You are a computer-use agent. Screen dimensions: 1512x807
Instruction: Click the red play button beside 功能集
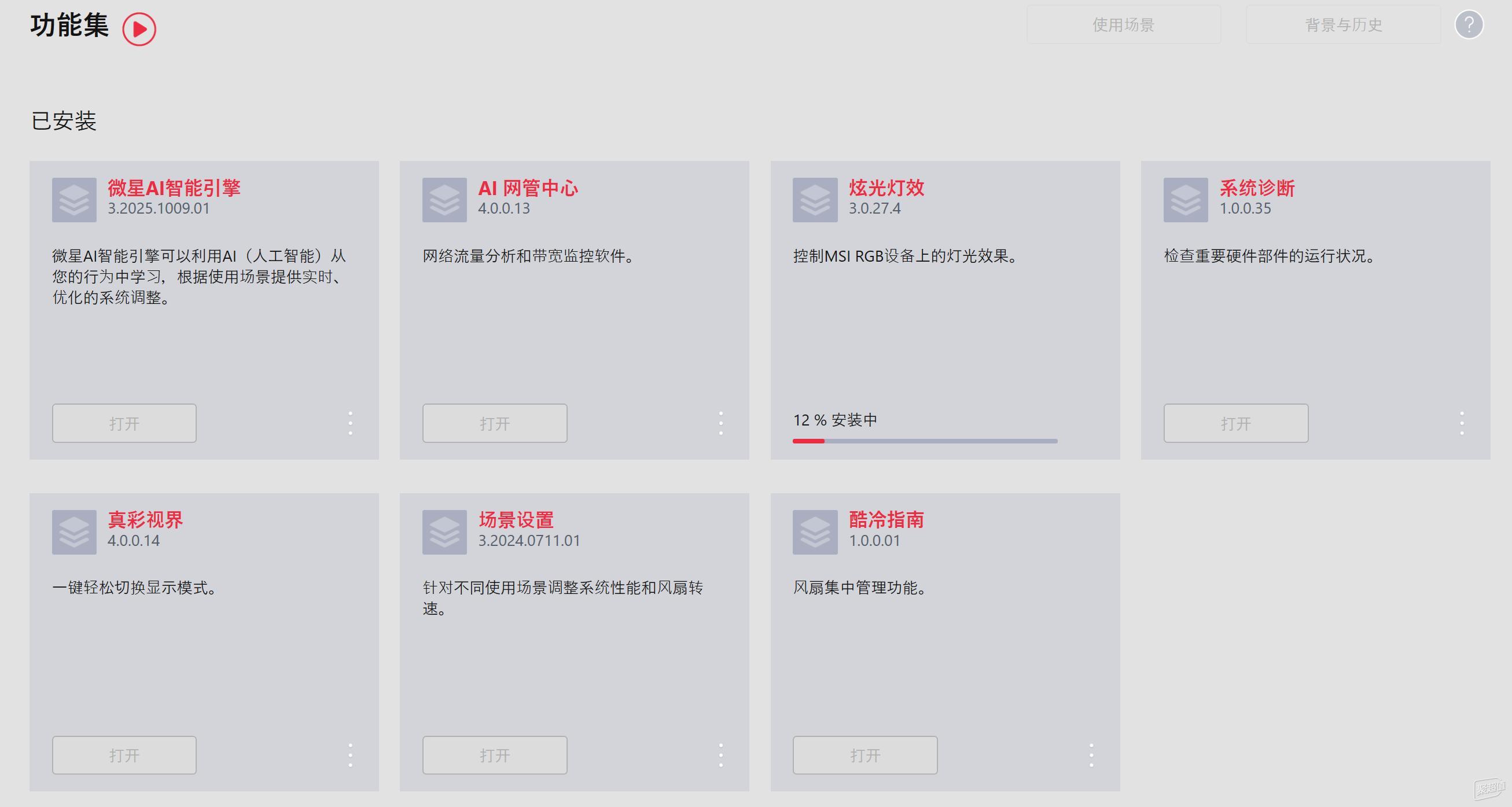pos(139,28)
